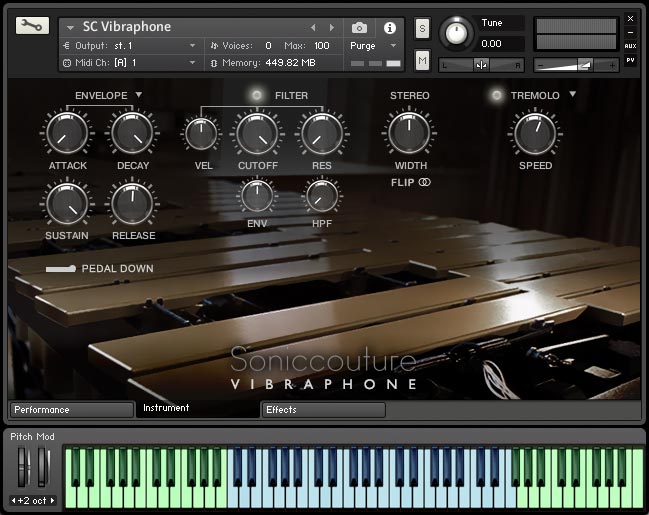Viewport: 649px width, 515px height.
Task: Click the Tune knob in the header
Action: (456, 33)
